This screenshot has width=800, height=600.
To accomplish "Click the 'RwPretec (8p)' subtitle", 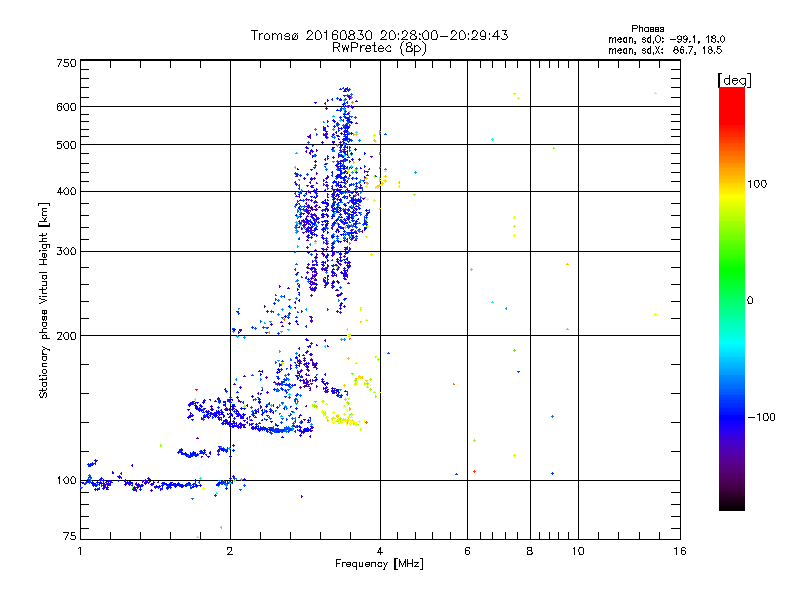I will [x=379, y=48].
